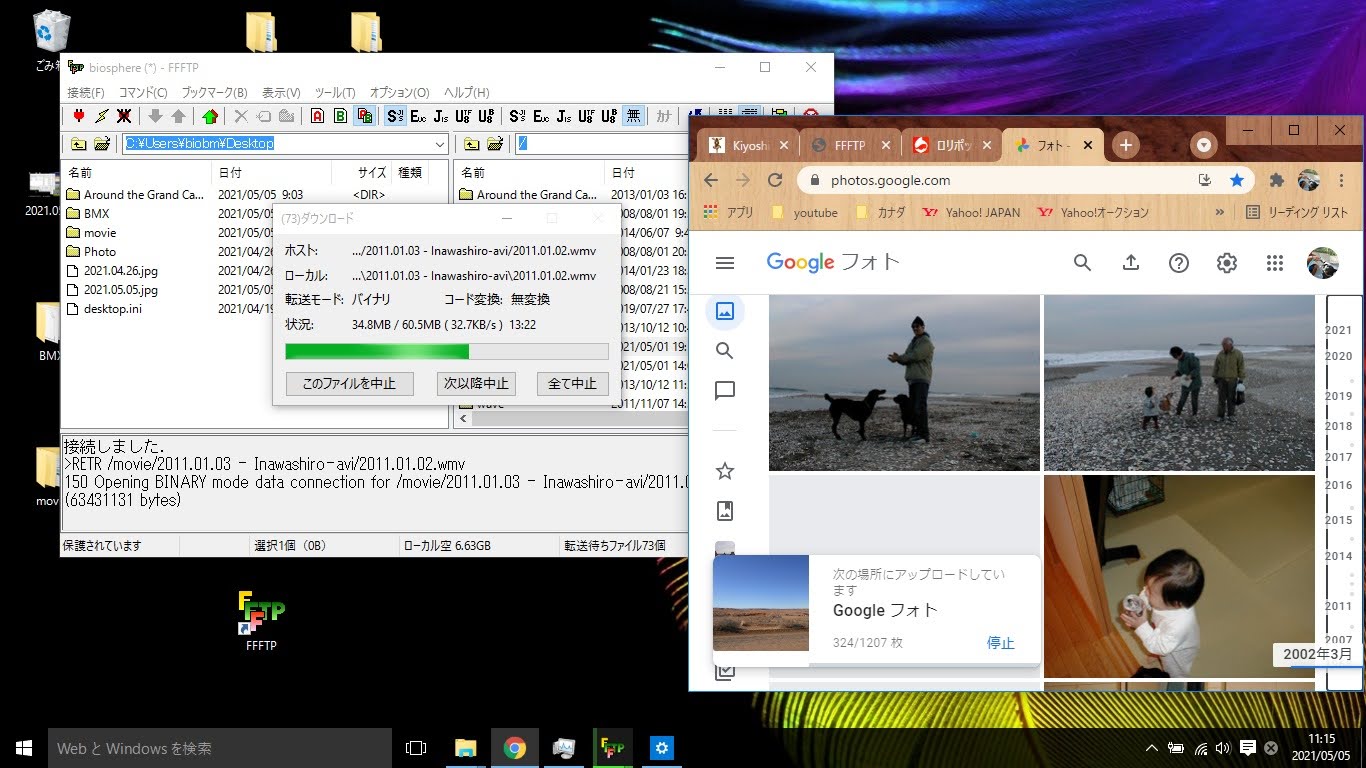Toggle local Shift-JIS kanji code button
This screenshot has width=1366, height=768.
tap(395, 116)
